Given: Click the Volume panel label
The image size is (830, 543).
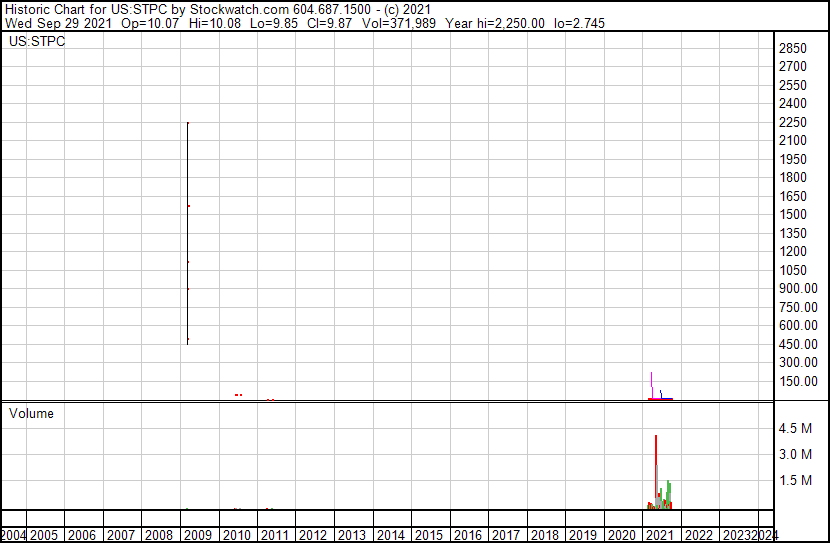Looking at the screenshot, I should click(31, 413).
